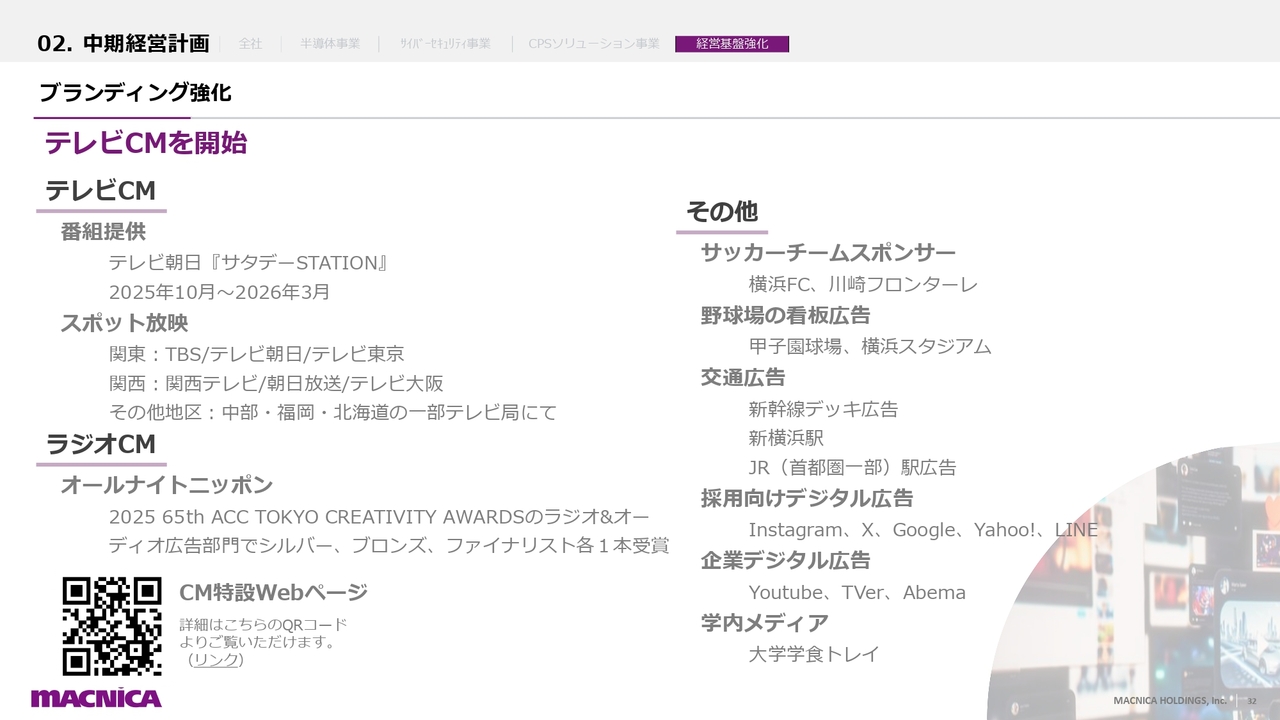The height and width of the screenshot is (720, 1280).
Task: Select the CPSソリューション事業 tab
Action: pyautogui.click(x=594, y=44)
